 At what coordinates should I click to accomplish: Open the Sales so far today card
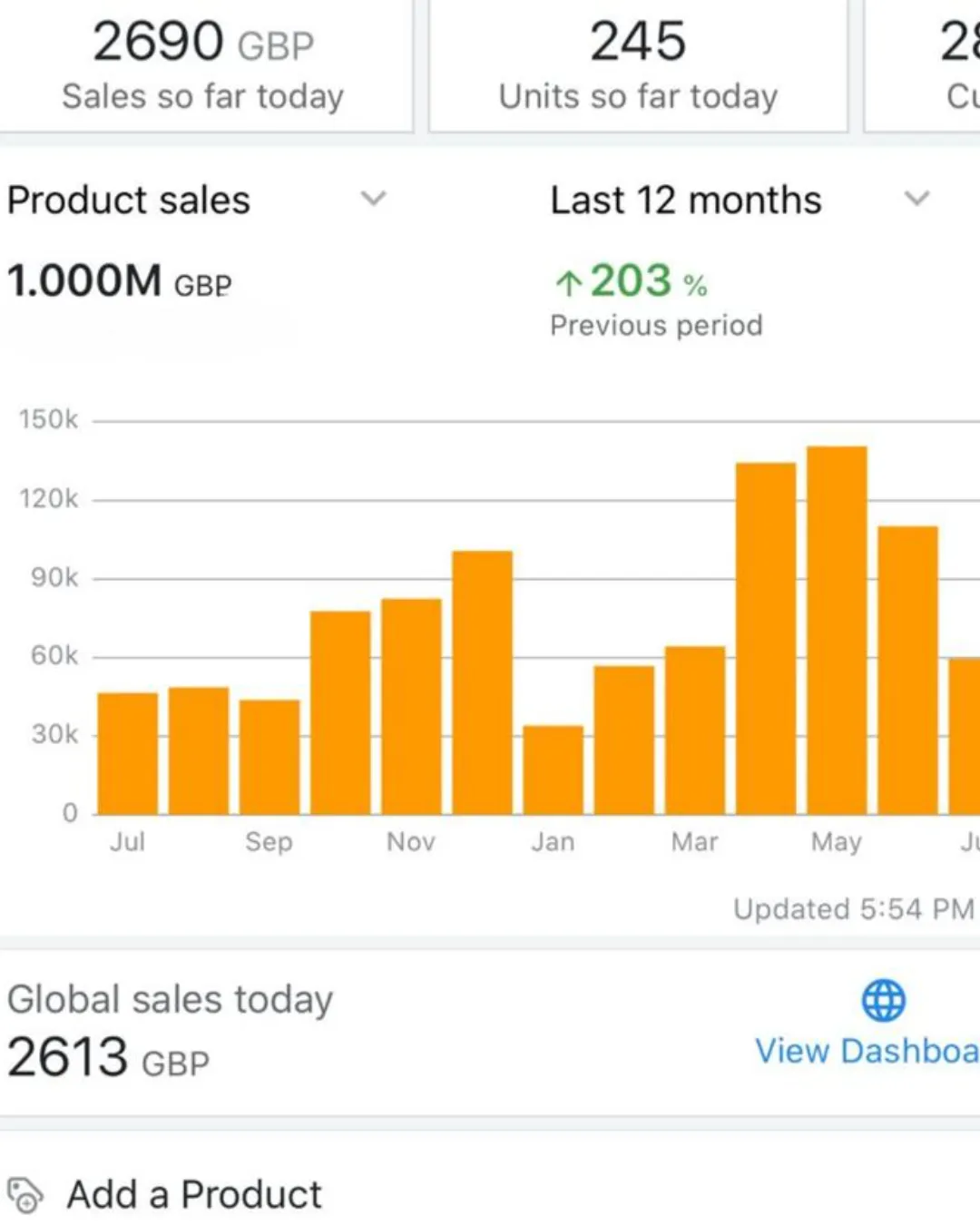tap(203, 65)
